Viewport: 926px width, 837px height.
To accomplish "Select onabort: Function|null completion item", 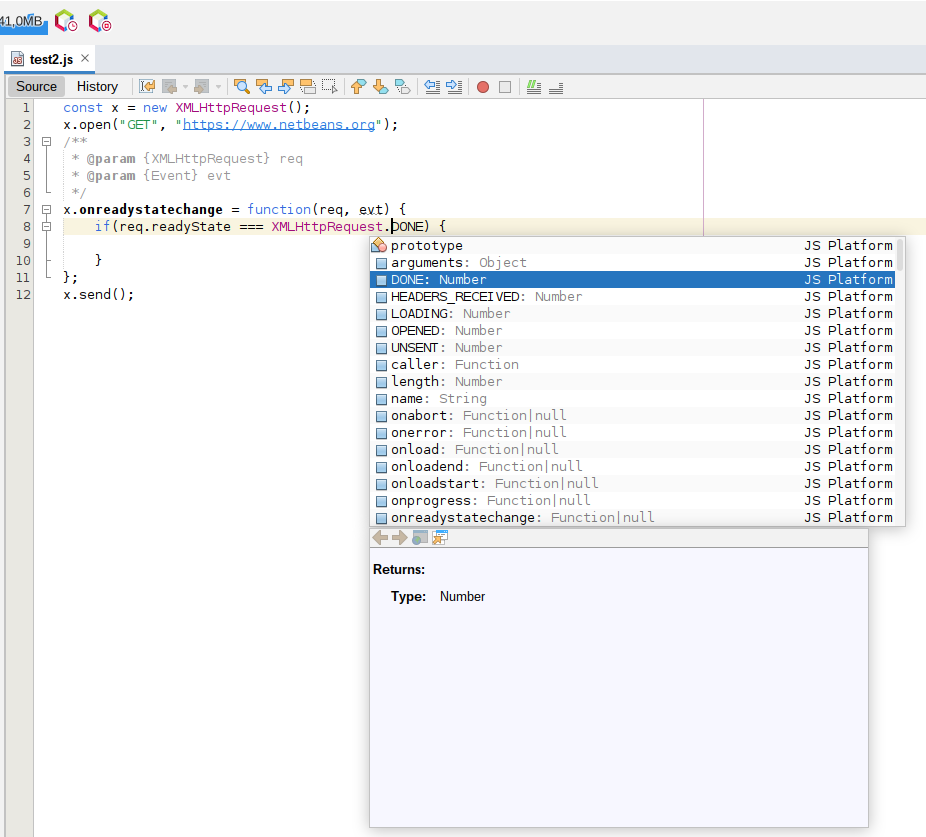I will tap(632, 415).
